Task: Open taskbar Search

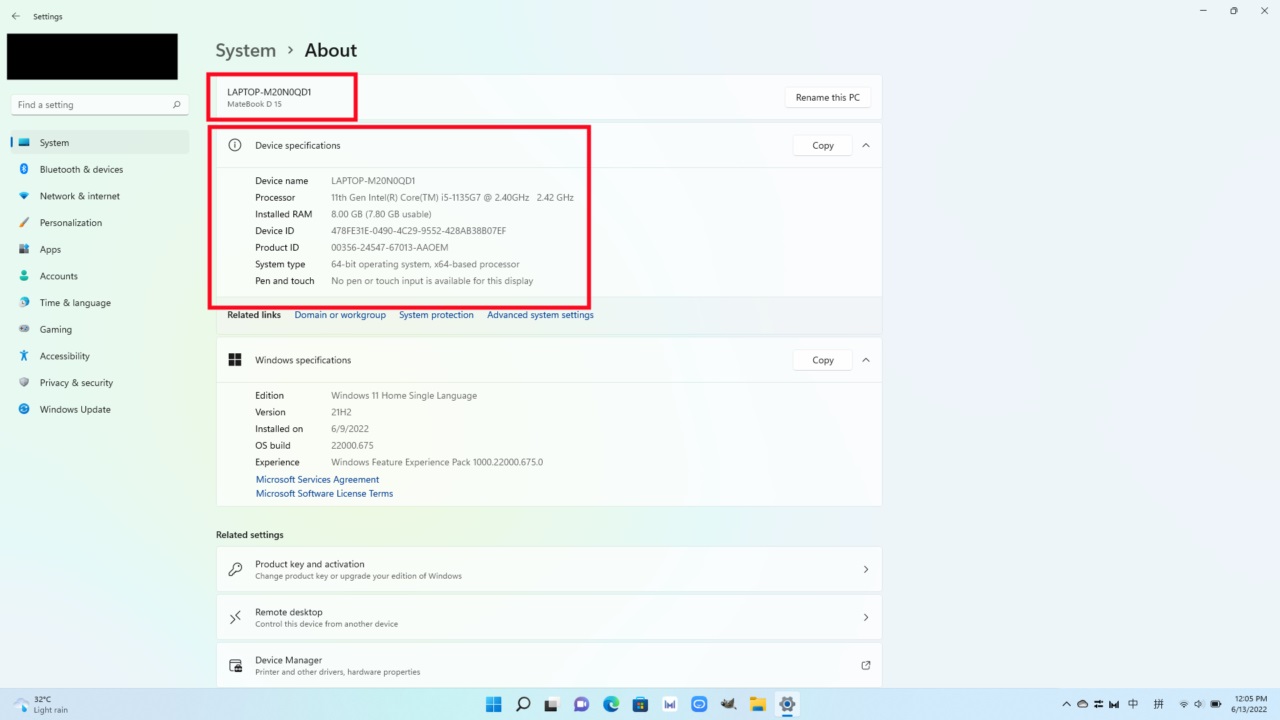Action: (x=523, y=704)
